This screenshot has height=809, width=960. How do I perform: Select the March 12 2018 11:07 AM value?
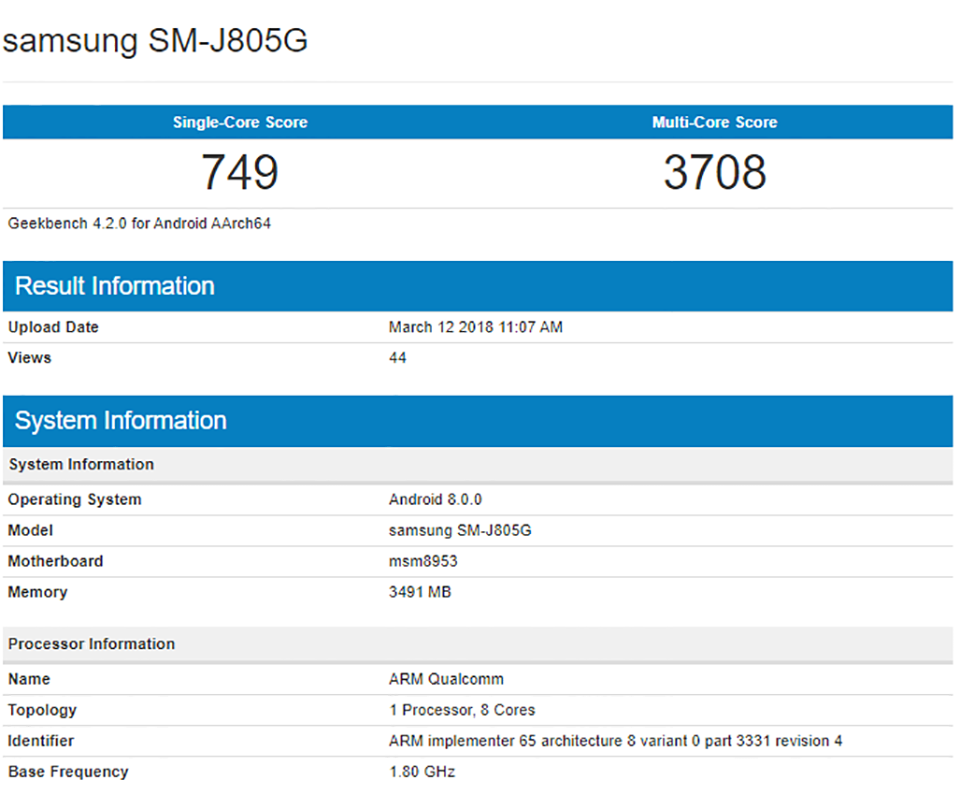476,327
